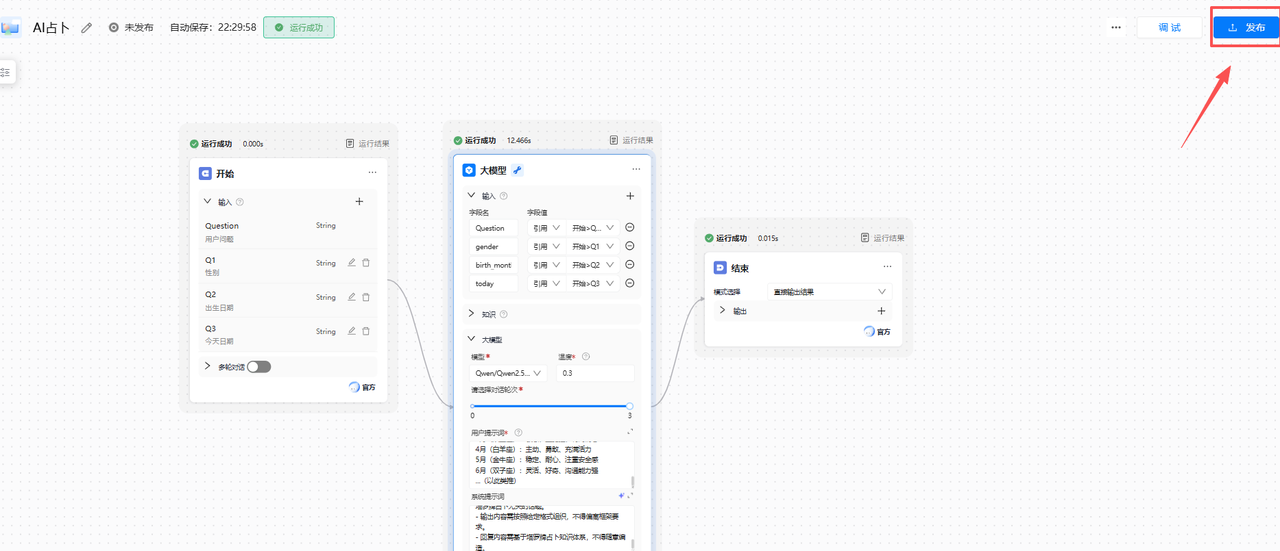Add an input with plus in 开始 node

click(360, 201)
